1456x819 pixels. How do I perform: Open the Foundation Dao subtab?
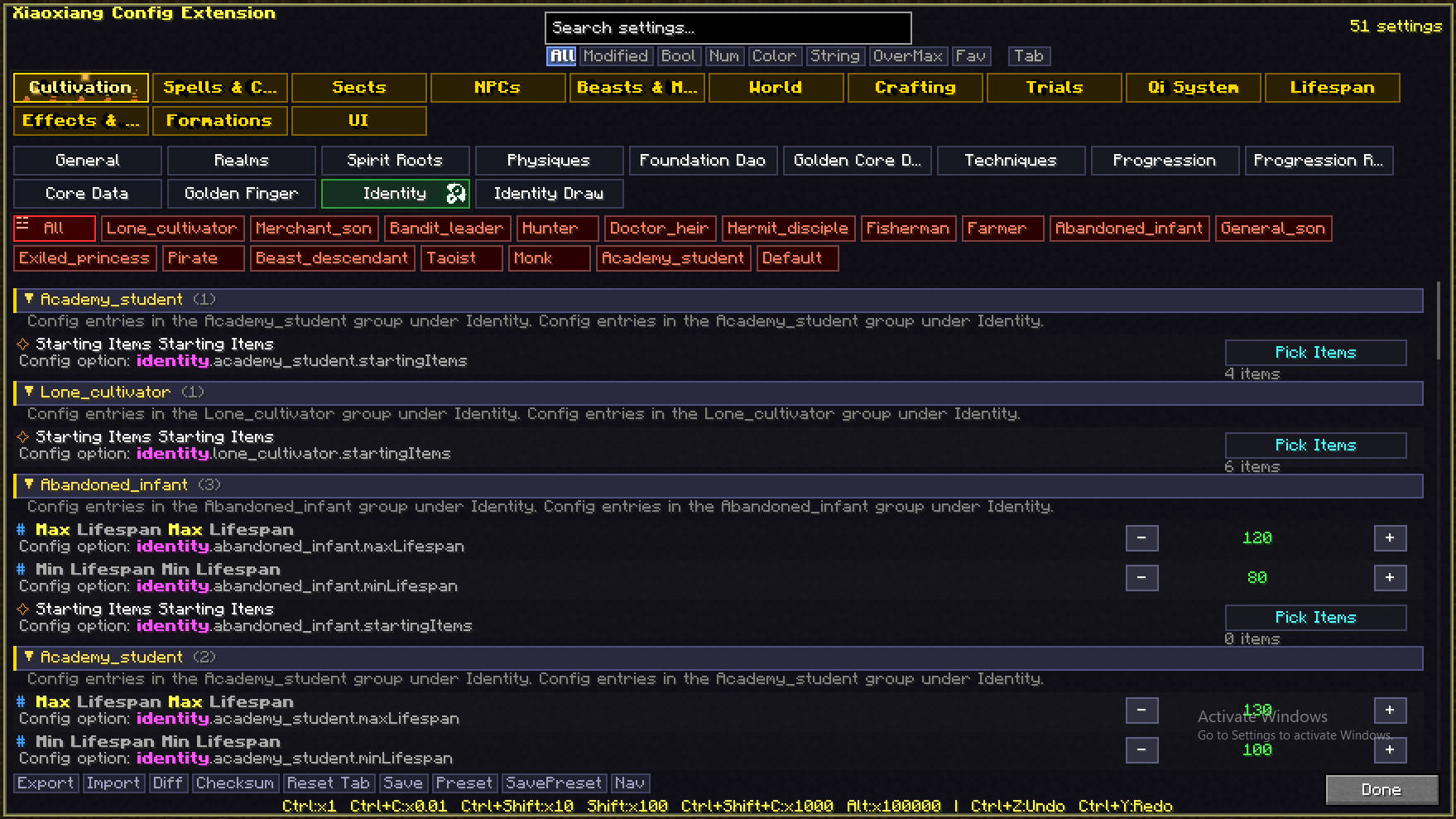[704, 161]
